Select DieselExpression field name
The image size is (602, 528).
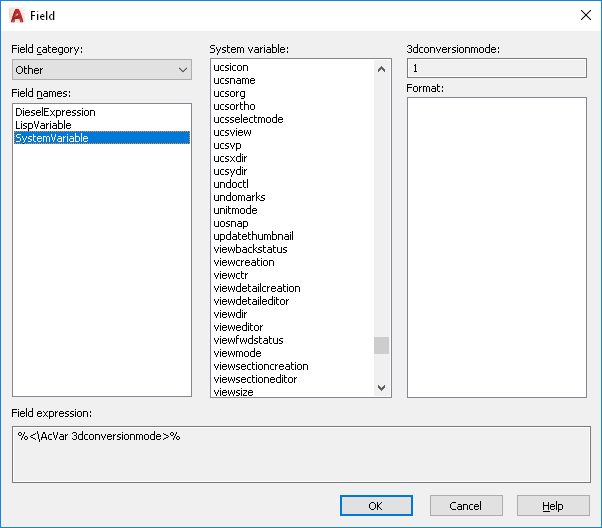pyautogui.click(x=56, y=112)
